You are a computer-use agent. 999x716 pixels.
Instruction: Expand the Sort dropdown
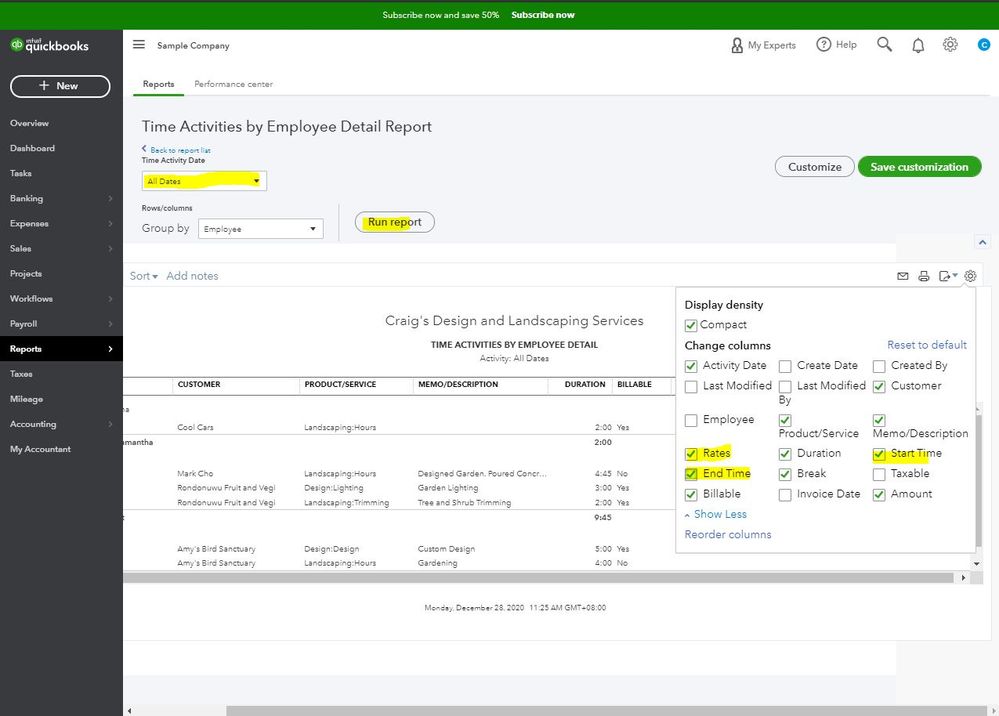[144, 276]
